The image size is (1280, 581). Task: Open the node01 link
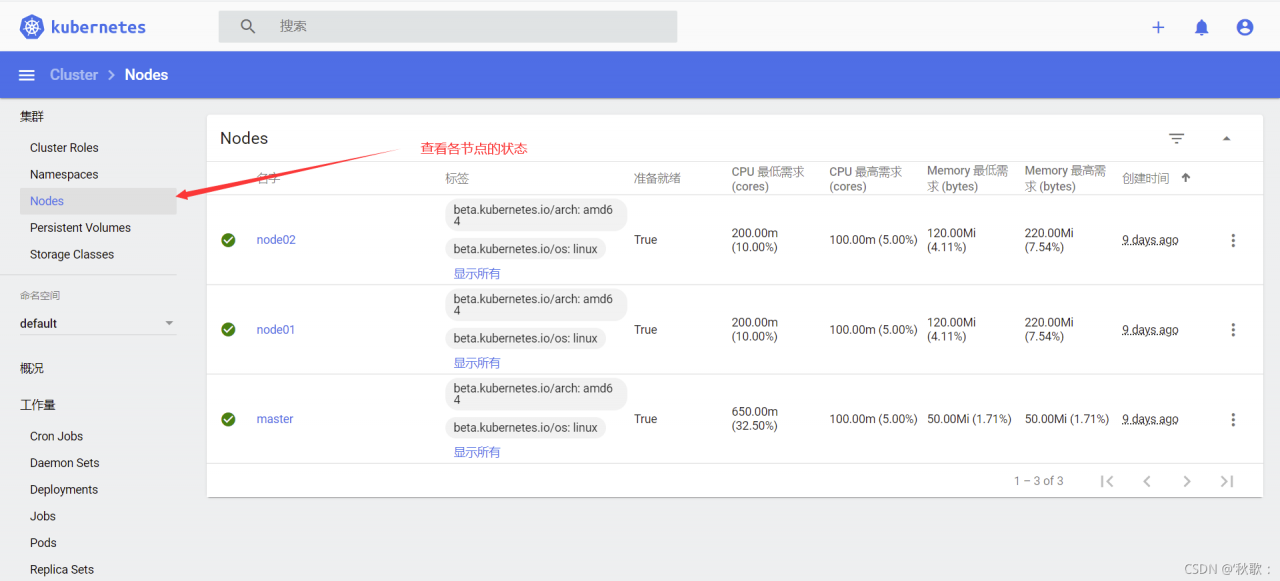[276, 329]
